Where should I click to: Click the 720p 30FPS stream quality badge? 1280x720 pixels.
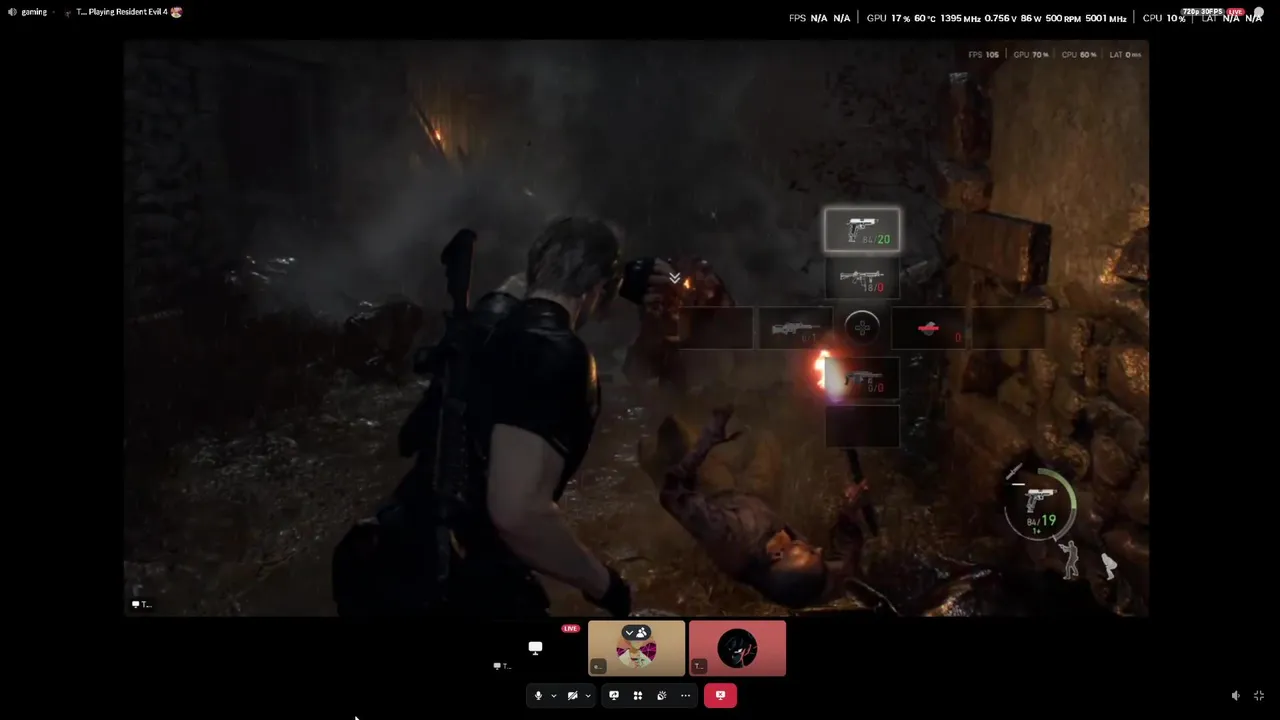[1202, 12]
